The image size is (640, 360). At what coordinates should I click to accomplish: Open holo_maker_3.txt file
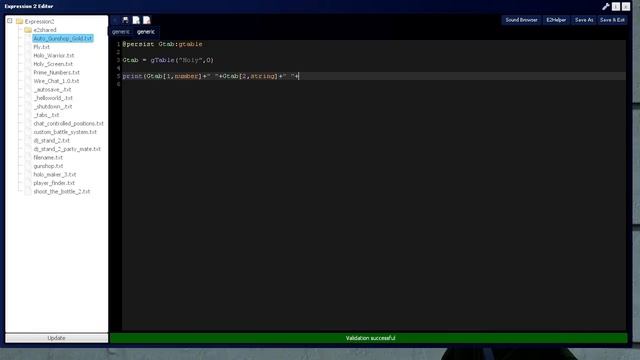[x=55, y=174]
